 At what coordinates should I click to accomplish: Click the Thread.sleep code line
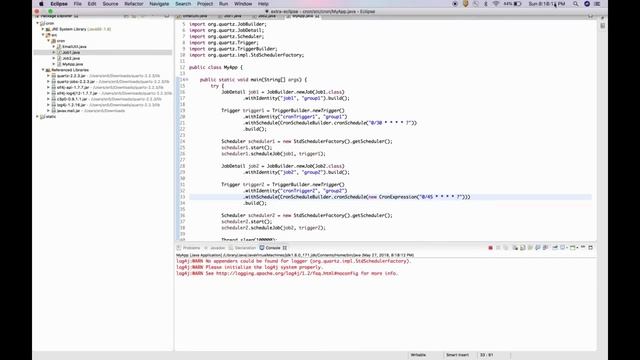click(x=249, y=240)
